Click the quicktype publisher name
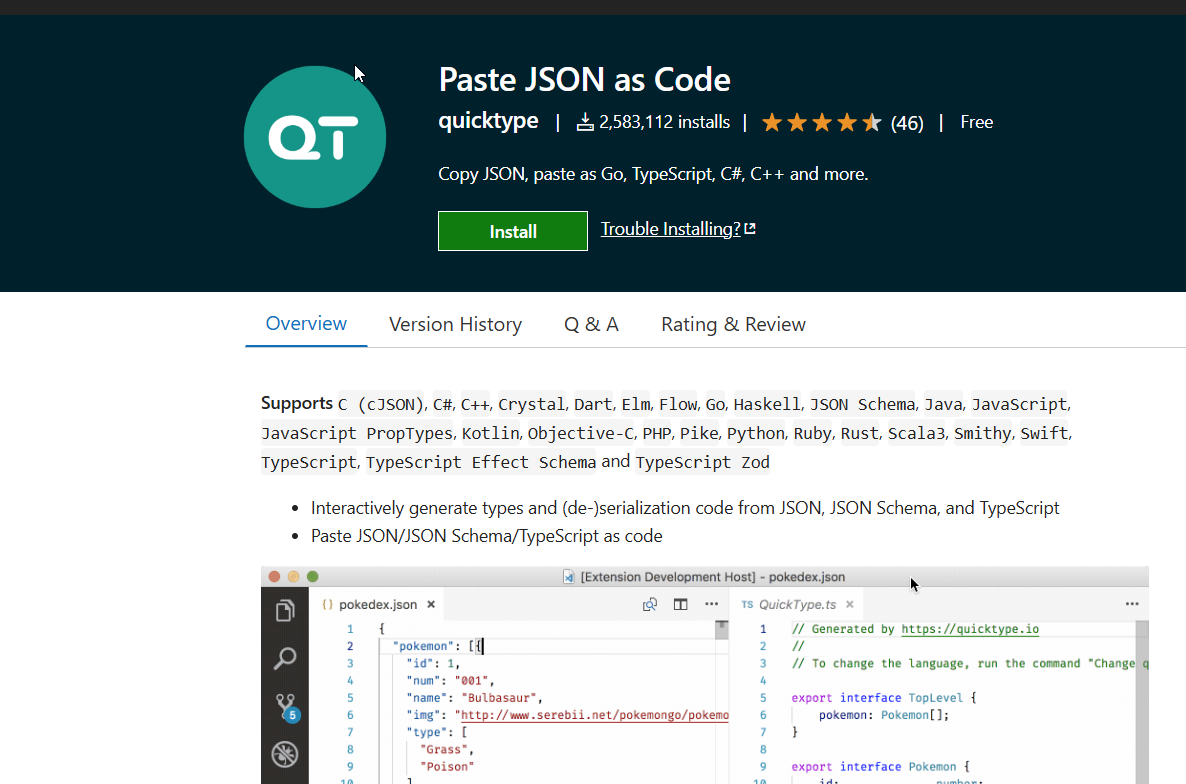 (488, 121)
